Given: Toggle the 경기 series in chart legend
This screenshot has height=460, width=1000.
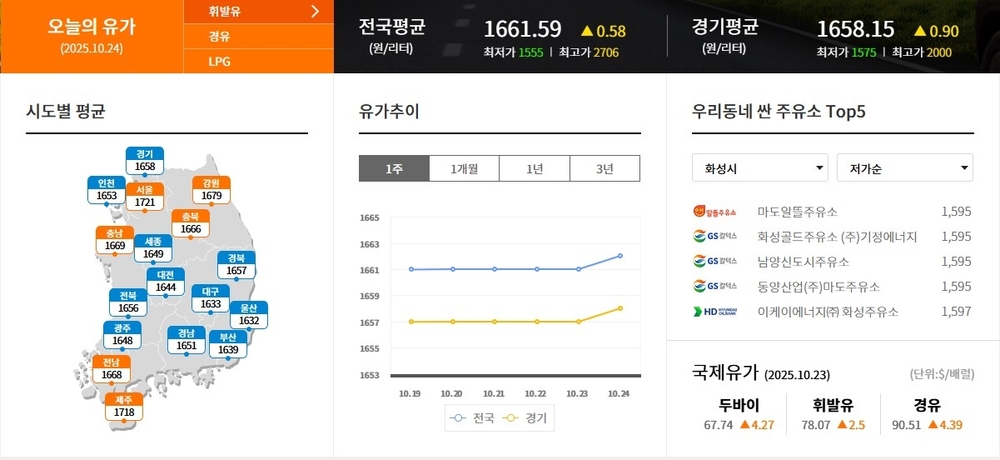Looking at the screenshot, I should (x=526, y=418).
